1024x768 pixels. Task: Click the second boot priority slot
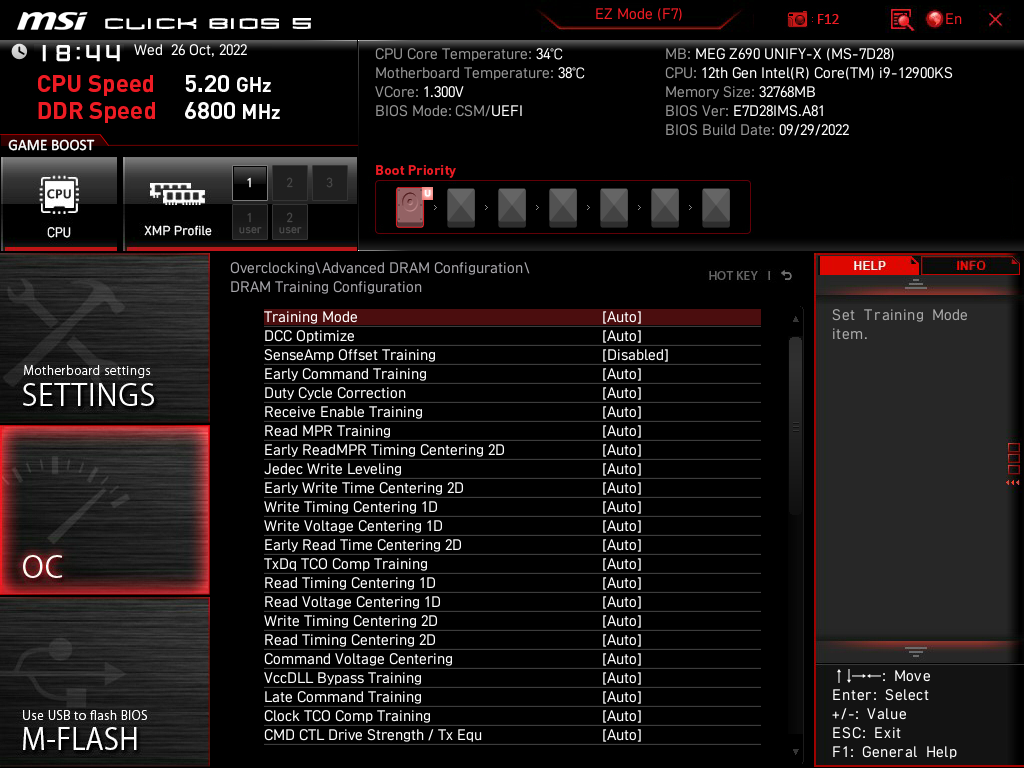click(x=461, y=208)
